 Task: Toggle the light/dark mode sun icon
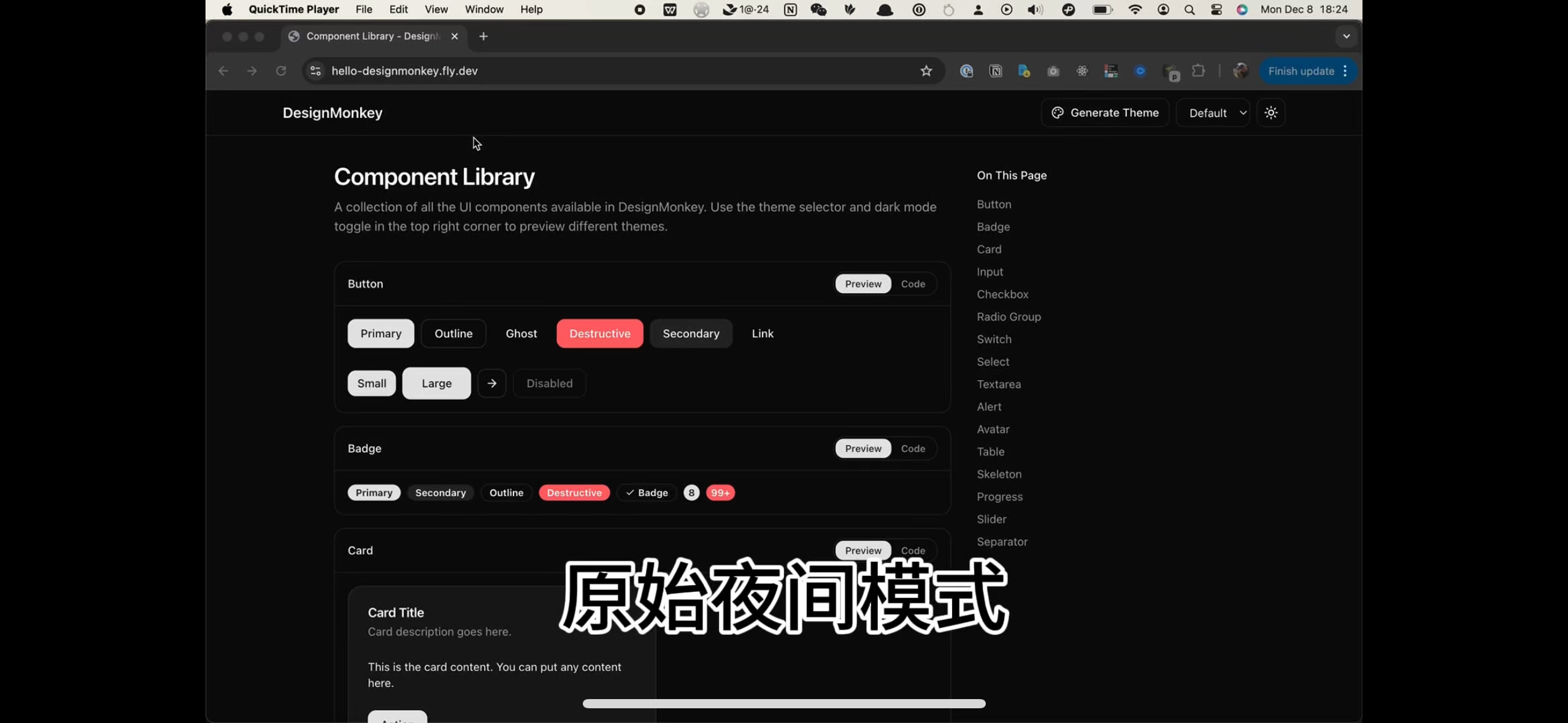[1270, 113]
